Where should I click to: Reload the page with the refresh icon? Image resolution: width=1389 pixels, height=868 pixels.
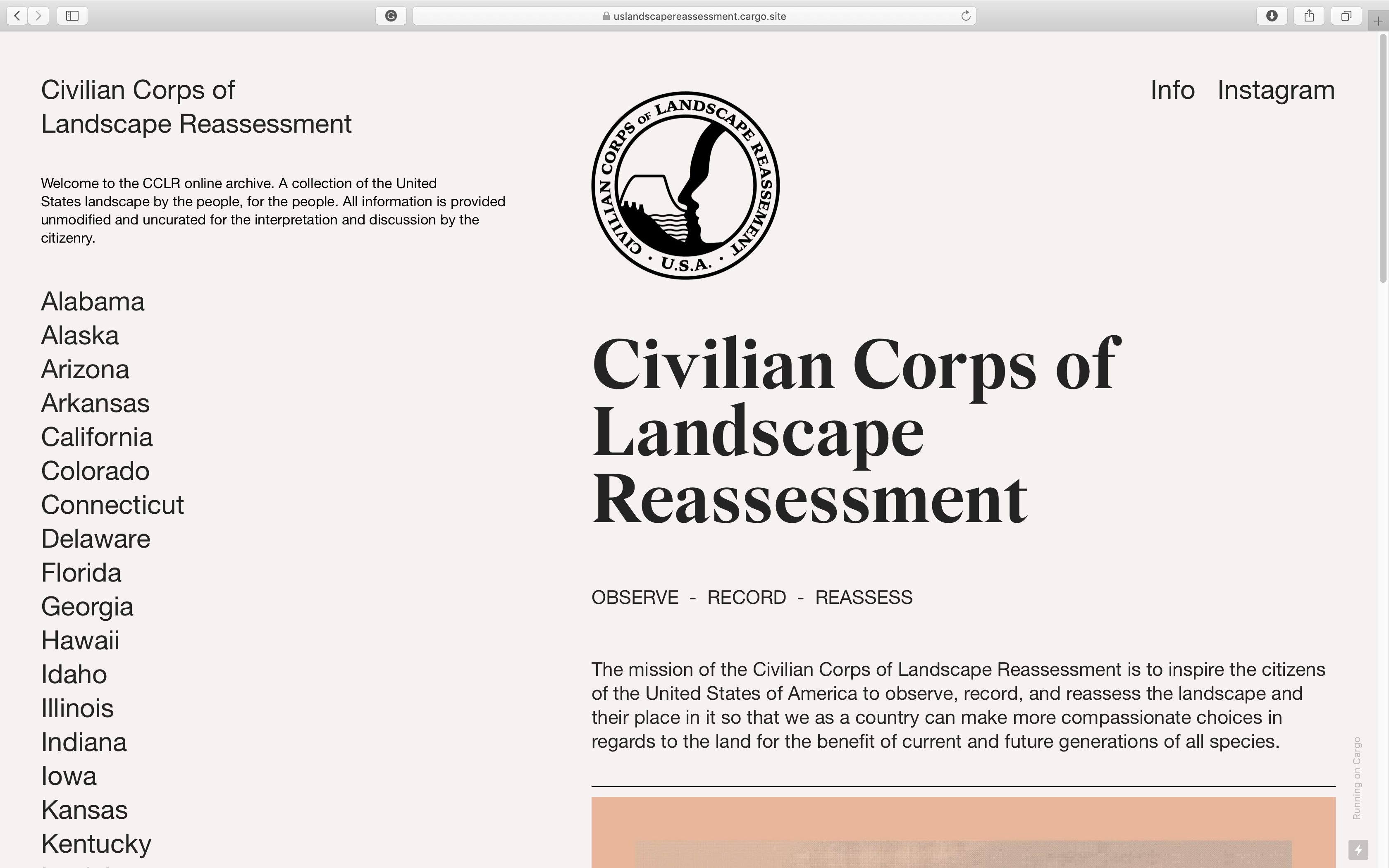coord(966,16)
